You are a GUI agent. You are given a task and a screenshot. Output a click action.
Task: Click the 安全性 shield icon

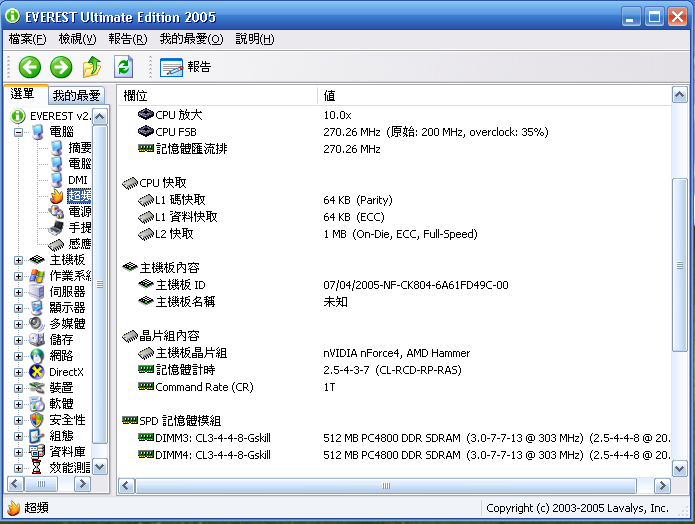[37, 420]
